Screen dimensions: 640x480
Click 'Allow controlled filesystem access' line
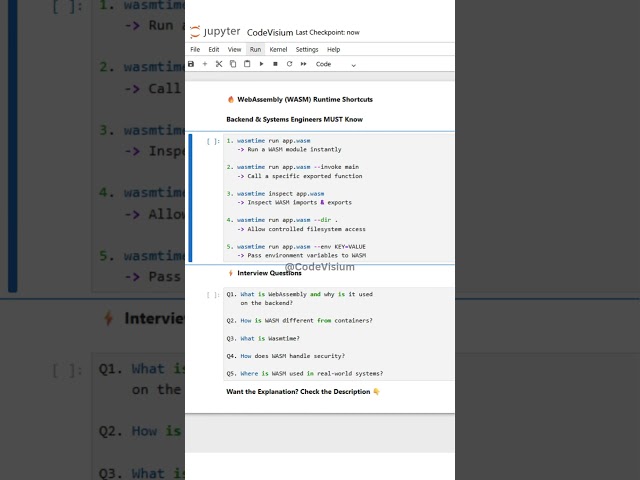click(x=301, y=229)
